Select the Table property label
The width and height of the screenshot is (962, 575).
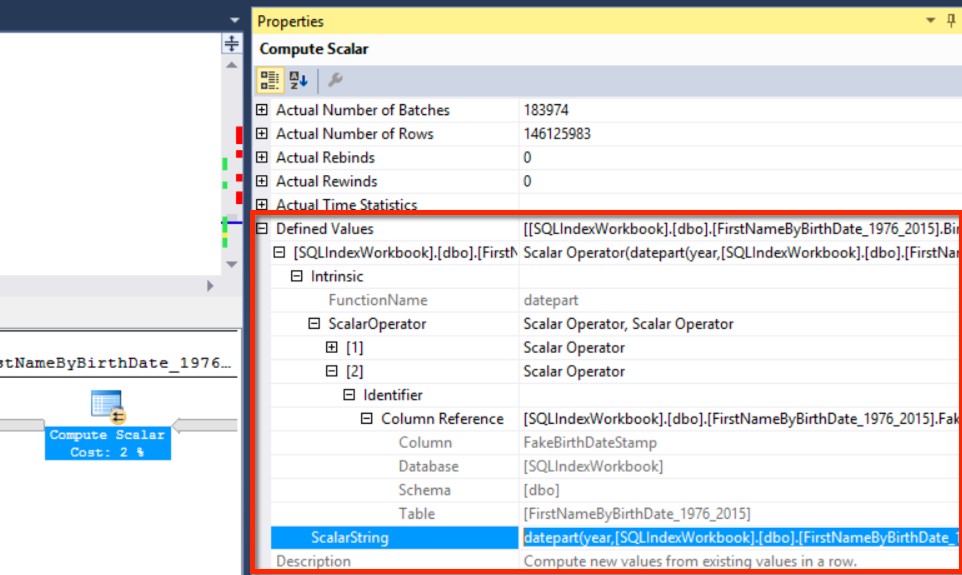tap(417, 514)
